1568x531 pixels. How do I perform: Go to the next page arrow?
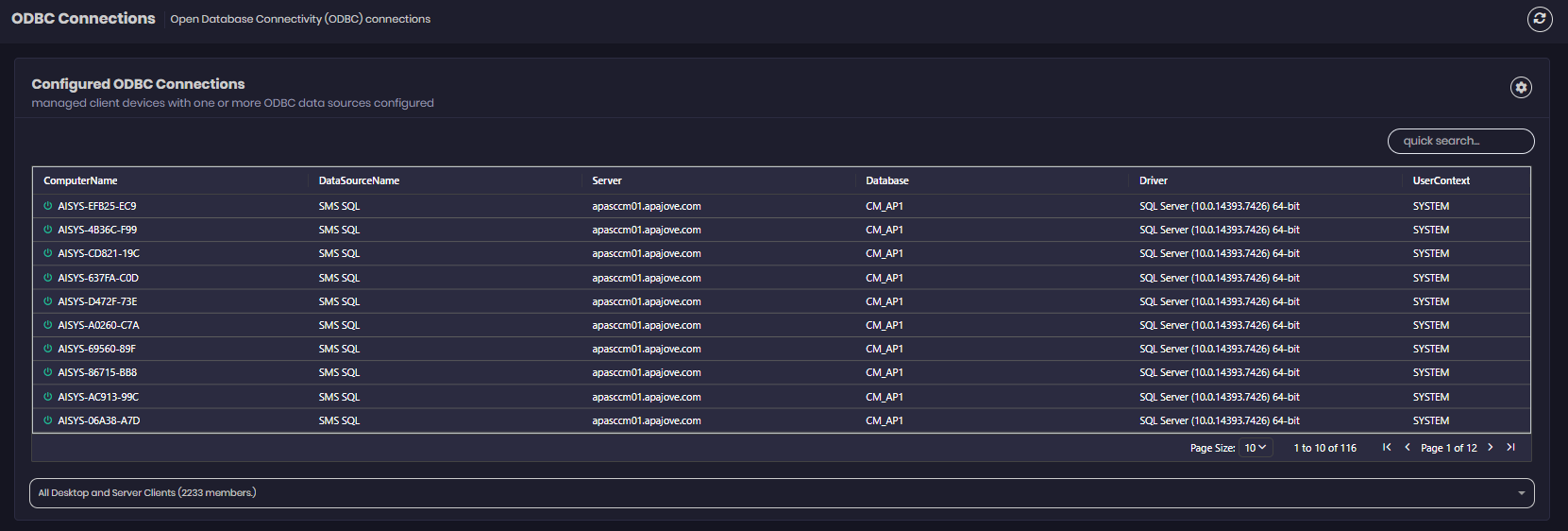pyautogui.click(x=1491, y=448)
